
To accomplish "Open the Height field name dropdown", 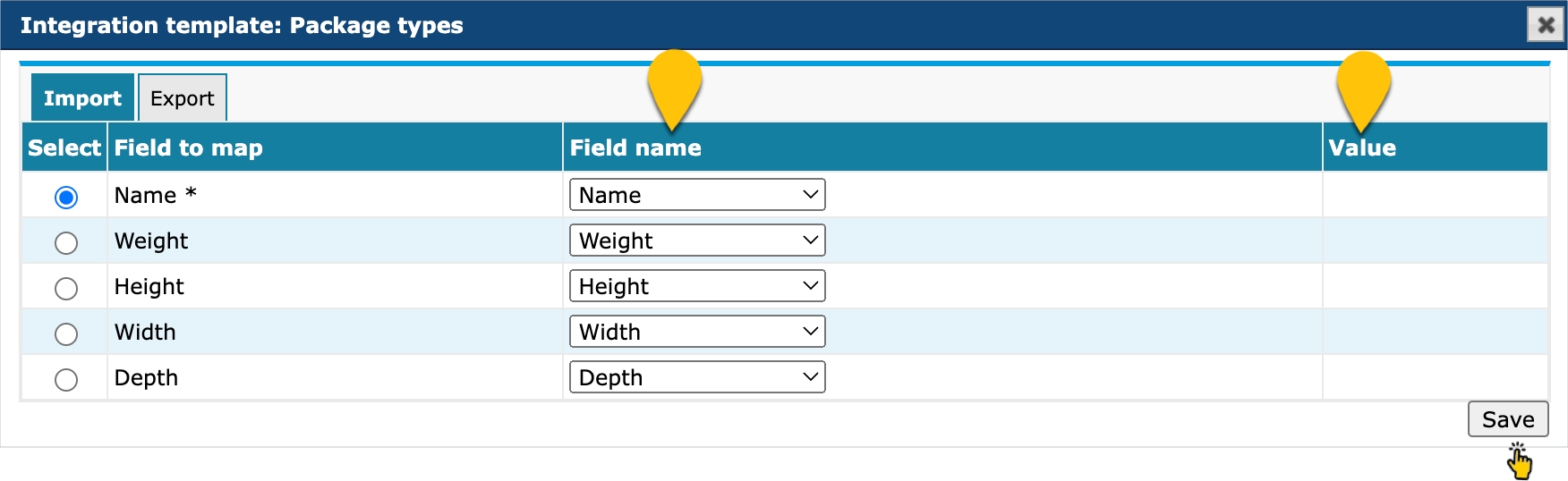I will [697, 286].
